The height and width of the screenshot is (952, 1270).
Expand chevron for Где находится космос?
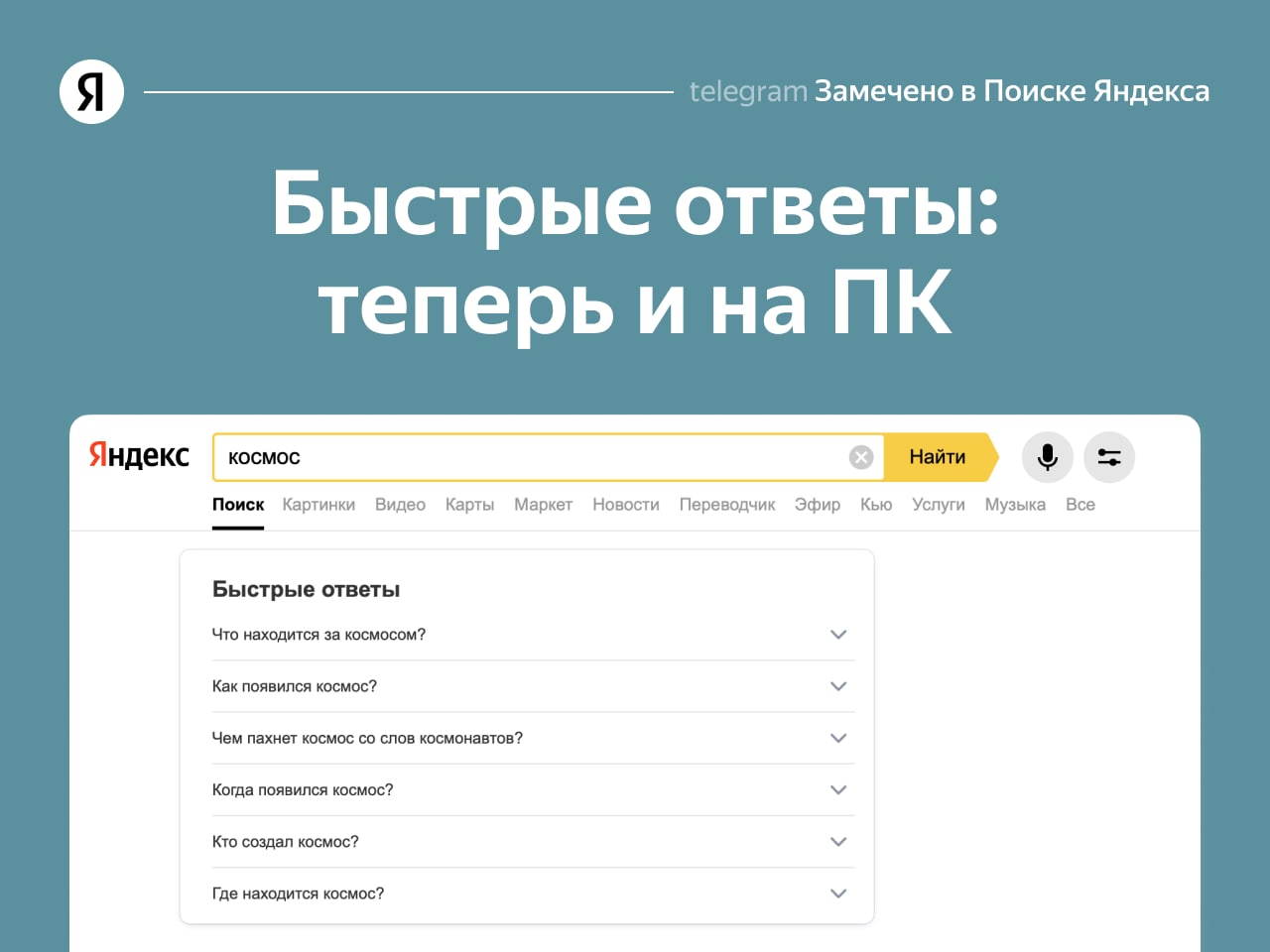pos(838,893)
